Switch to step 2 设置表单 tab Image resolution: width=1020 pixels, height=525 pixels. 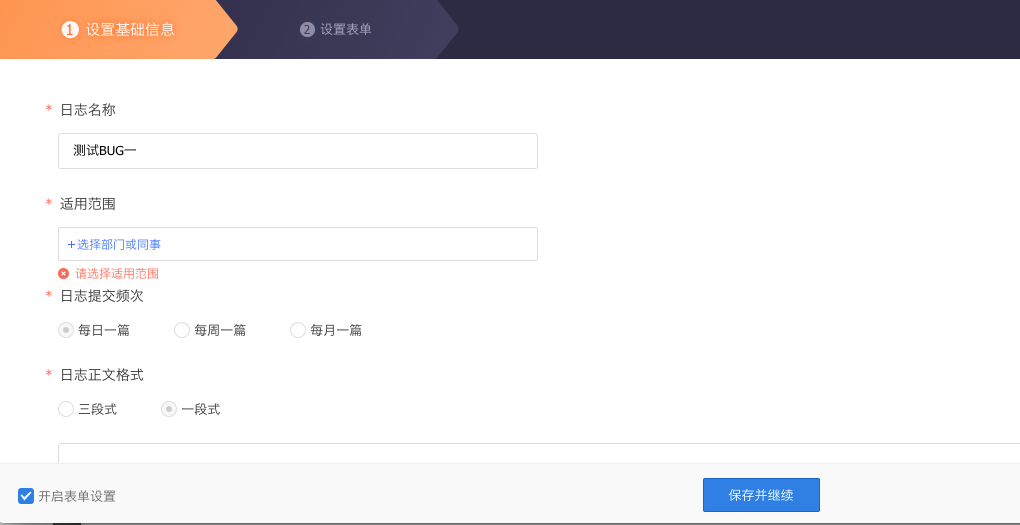coord(336,29)
